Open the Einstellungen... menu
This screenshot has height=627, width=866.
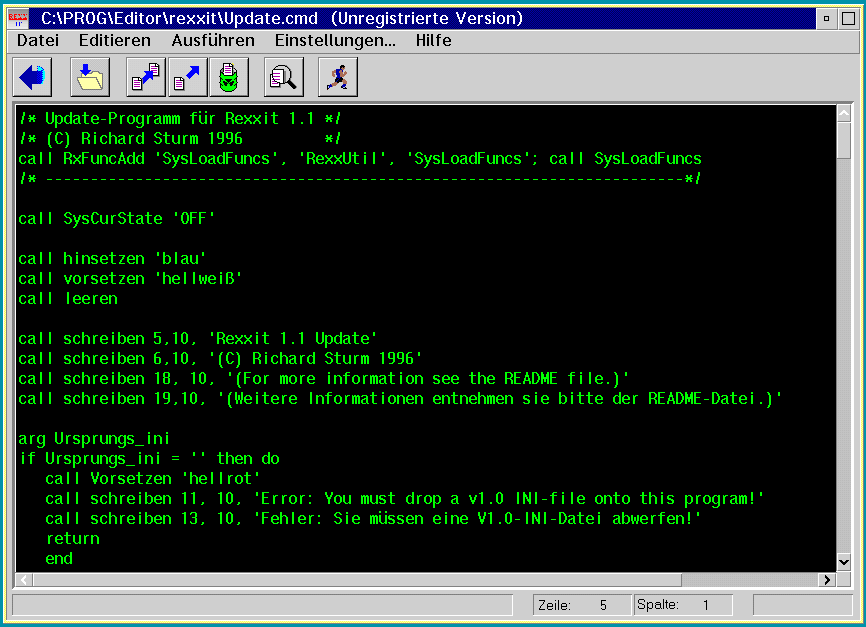pyautogui.click(x=335, y=41)
